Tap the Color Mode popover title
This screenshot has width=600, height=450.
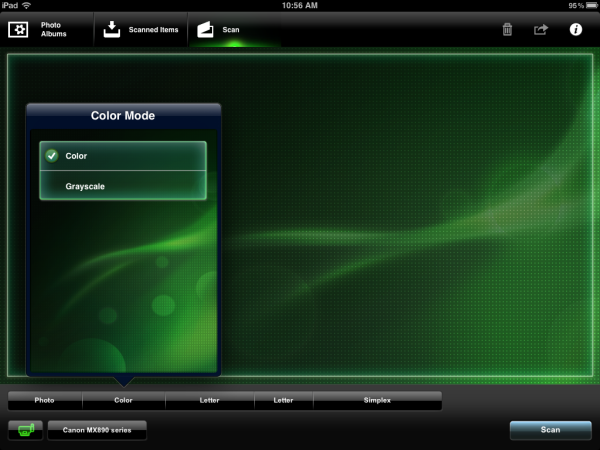pyautogui.click(x=123, y=116)
